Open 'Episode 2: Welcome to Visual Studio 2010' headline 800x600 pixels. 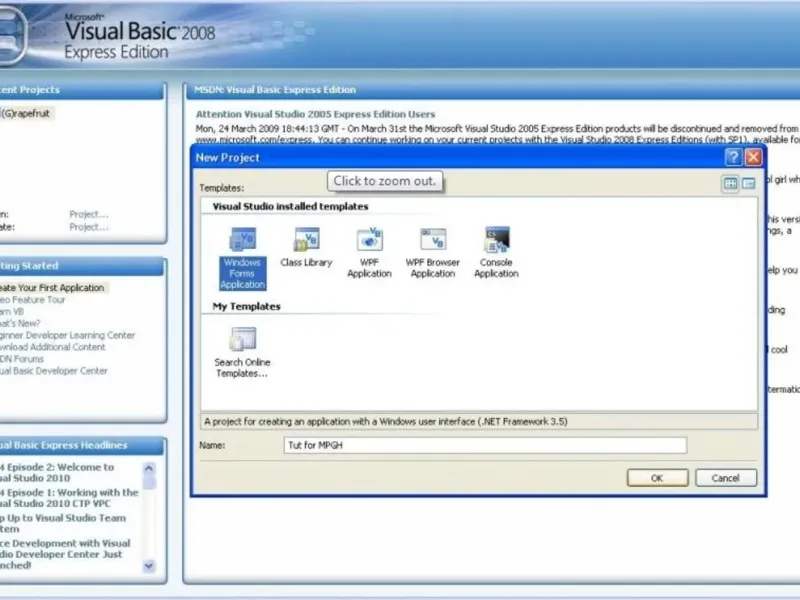click(57, 472)
